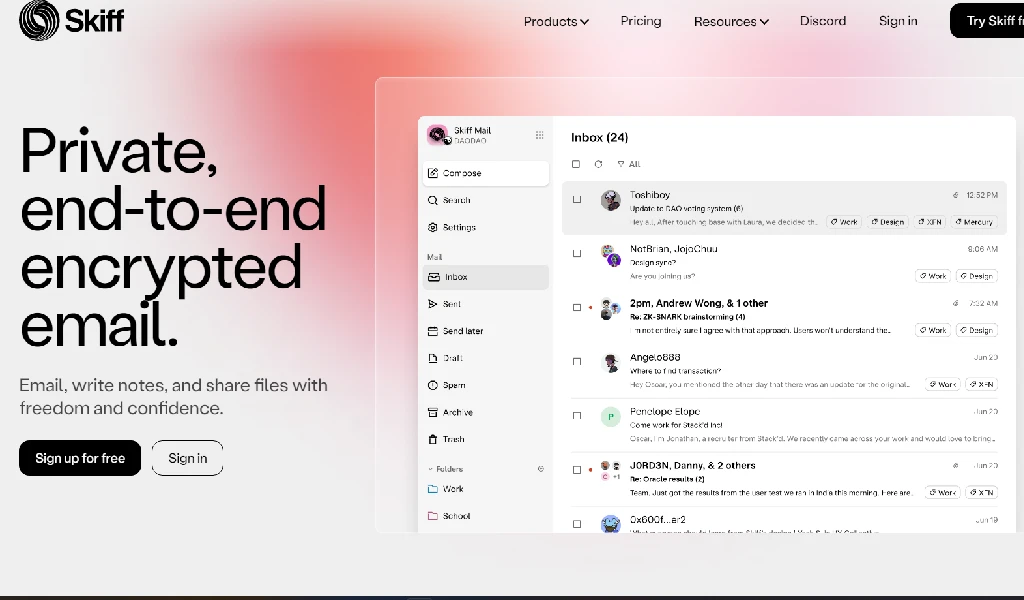Click Sign in in the top navigation

pyautogui.click(x=898, y=21)
